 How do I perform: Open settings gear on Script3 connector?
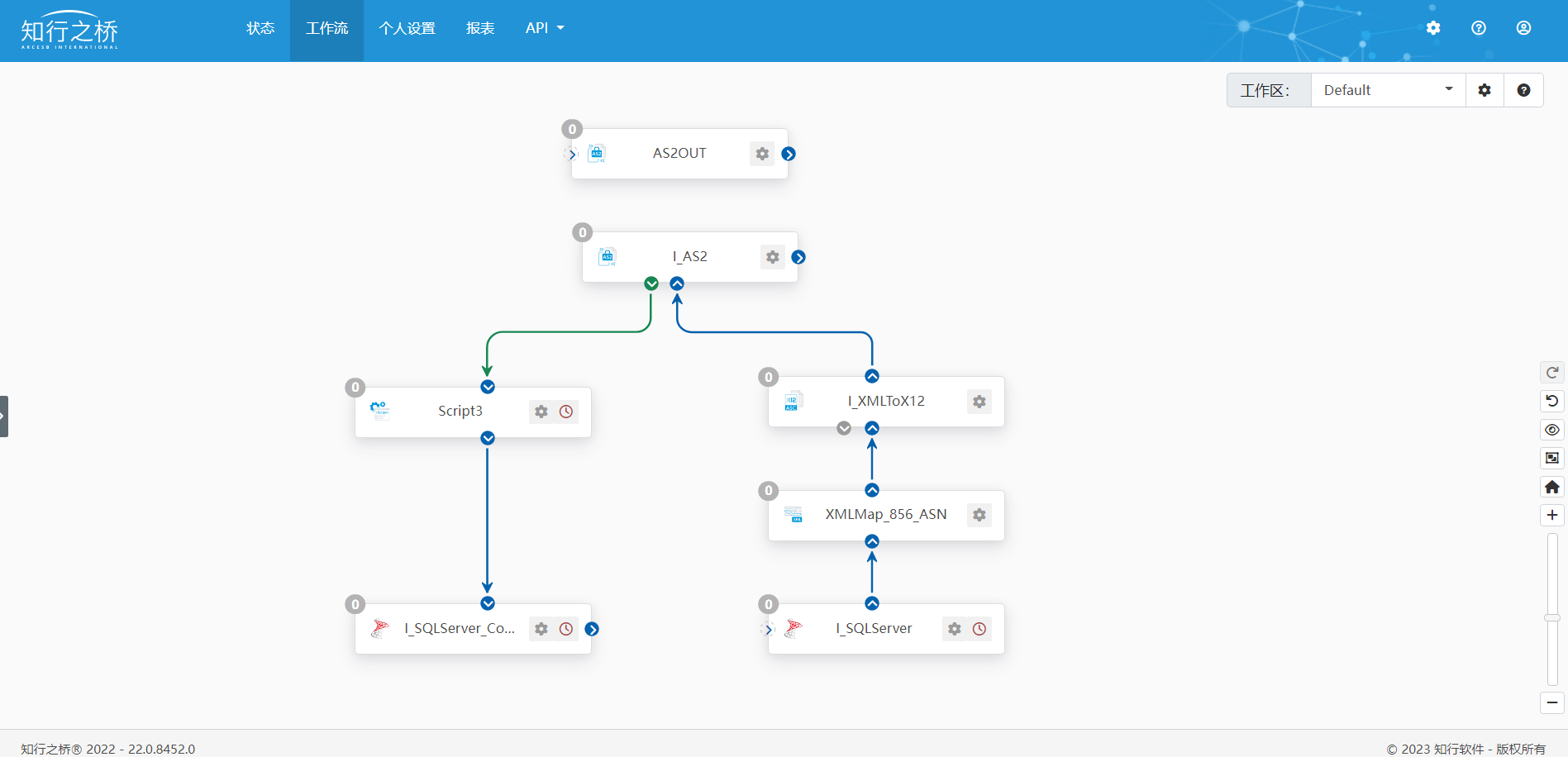[541, 412]
